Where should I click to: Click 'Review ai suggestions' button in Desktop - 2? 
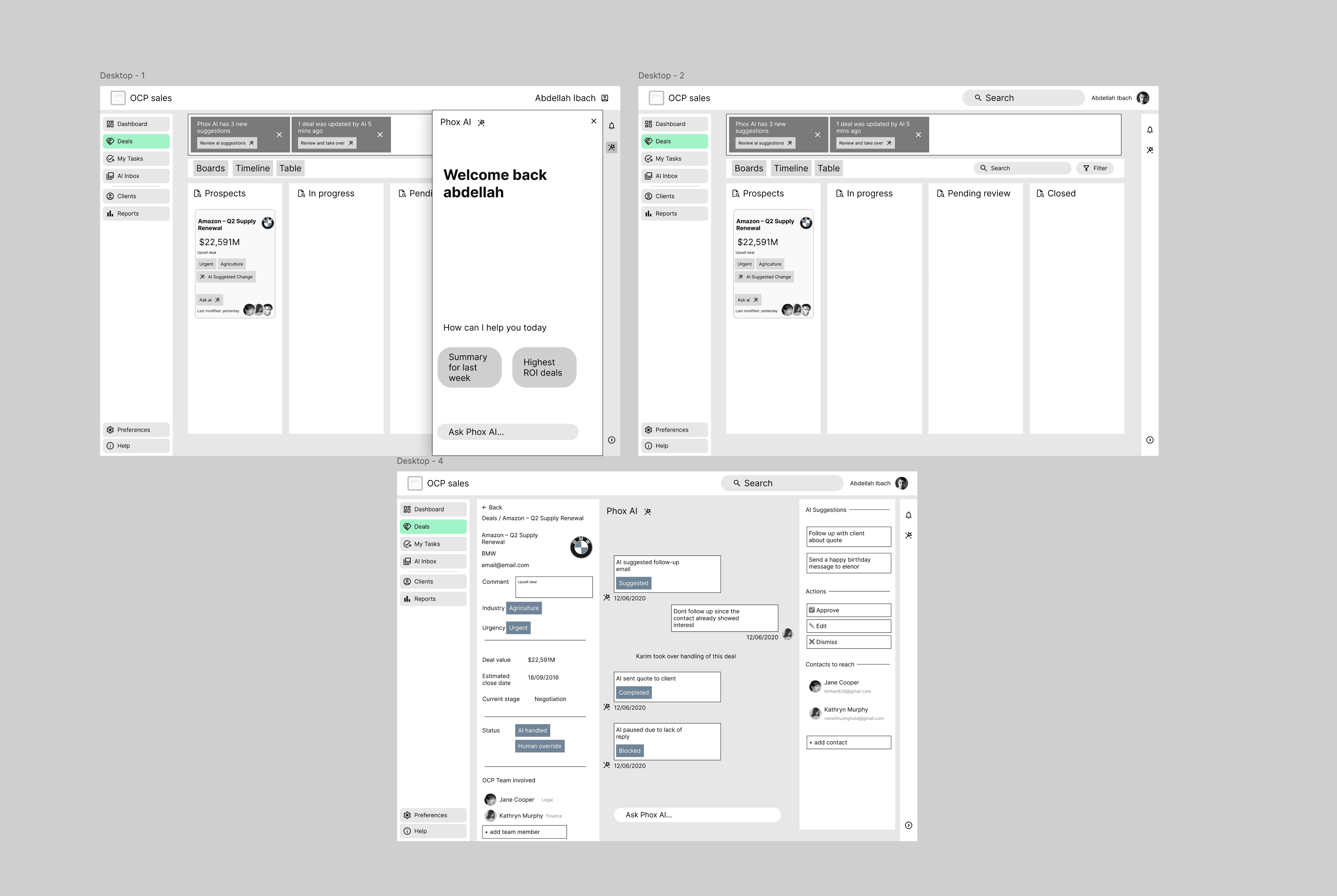pos(765,143)
